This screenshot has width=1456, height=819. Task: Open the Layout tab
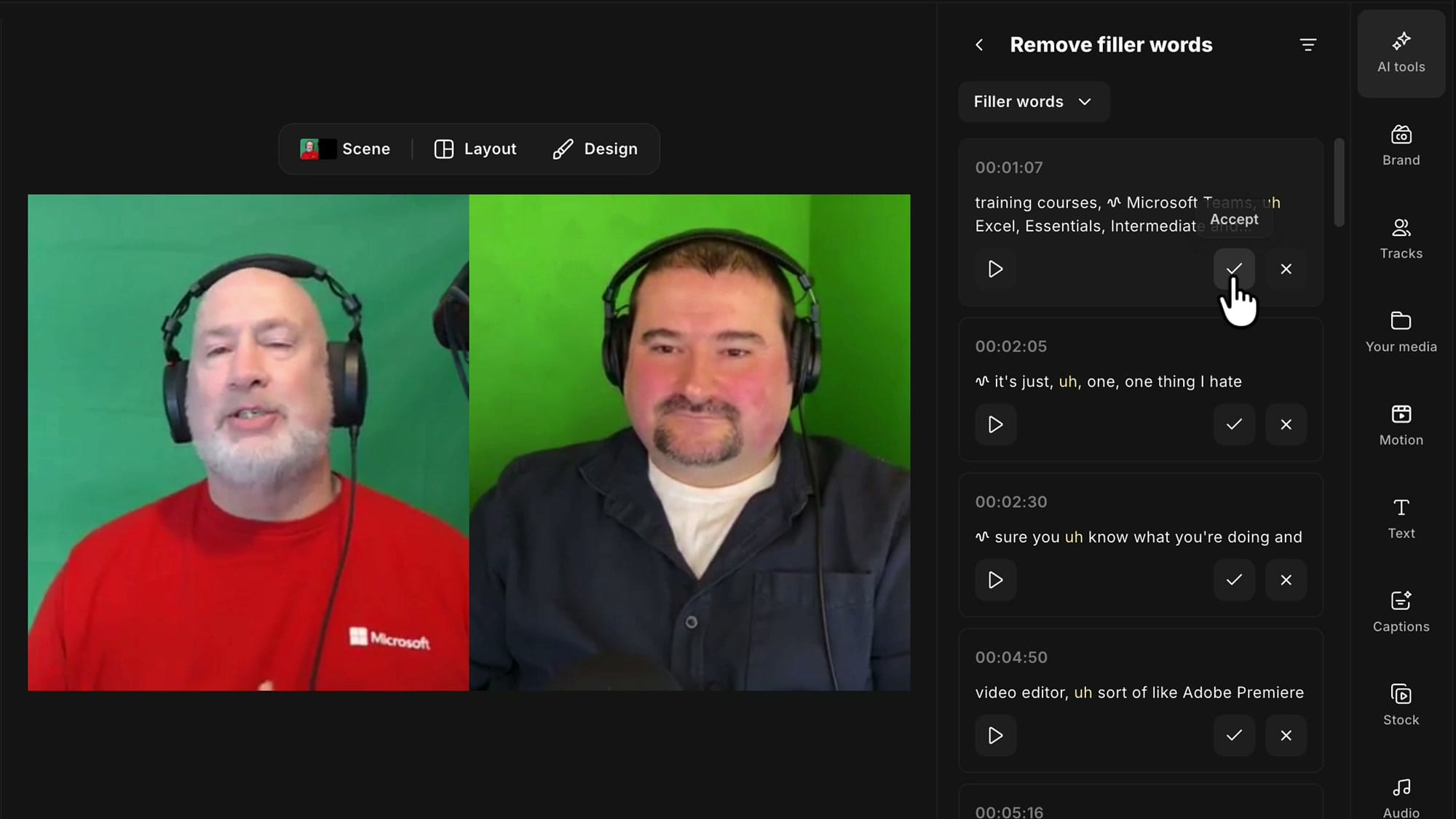point(475,149)
